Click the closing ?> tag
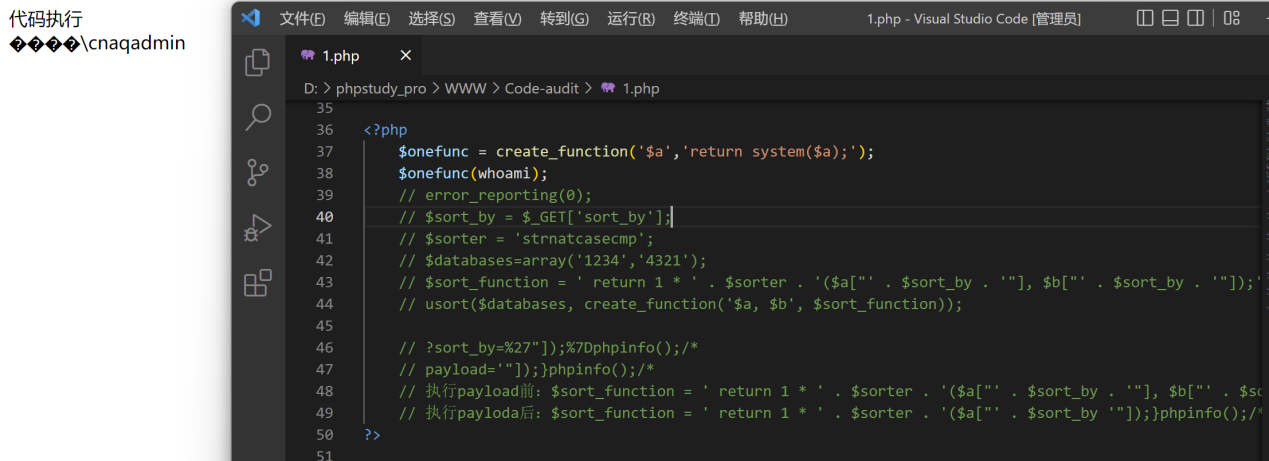This screenshot has height=461, width=1269. (372, 435)
